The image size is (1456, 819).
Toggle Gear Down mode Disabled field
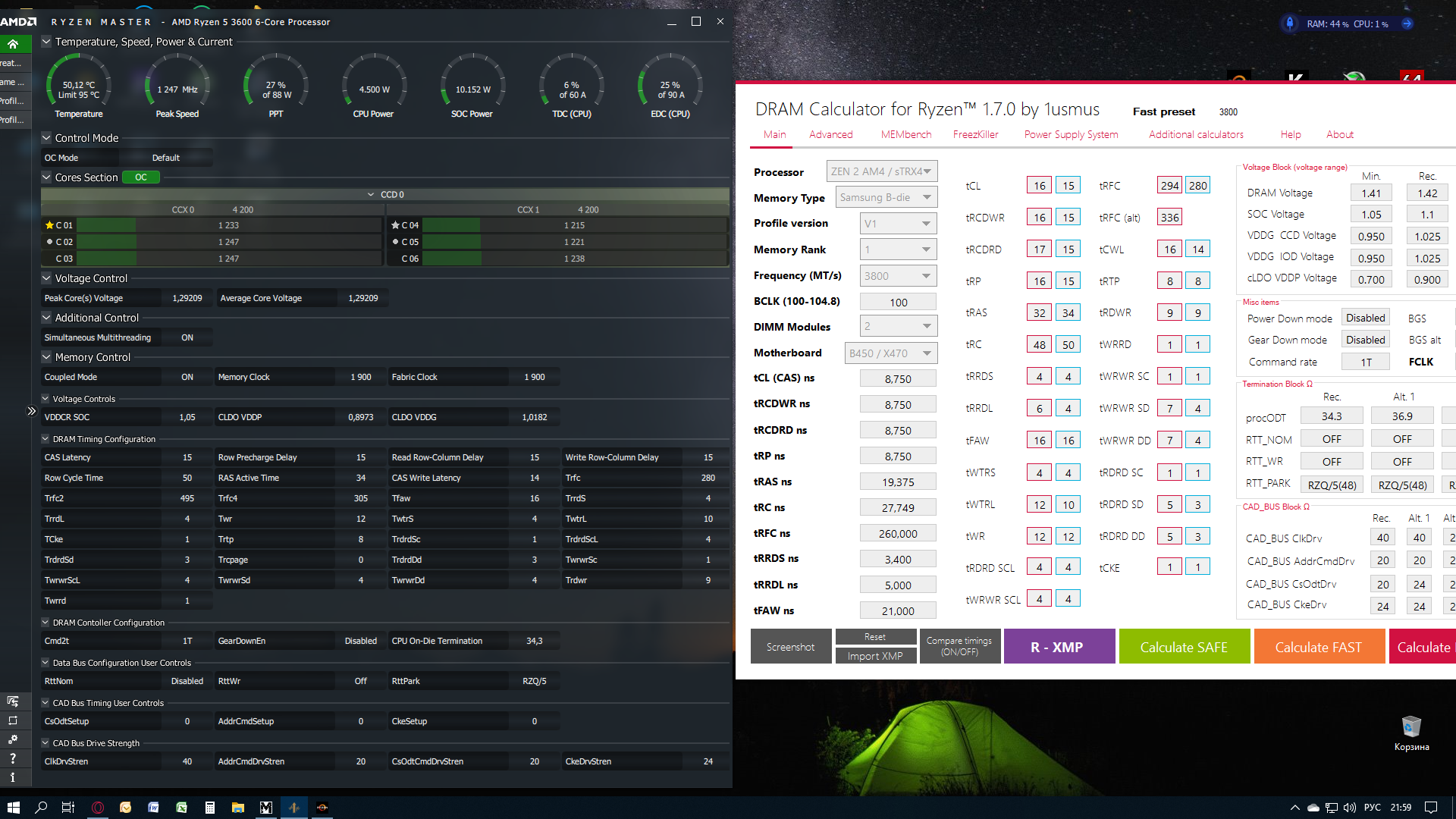(1365, 340)
